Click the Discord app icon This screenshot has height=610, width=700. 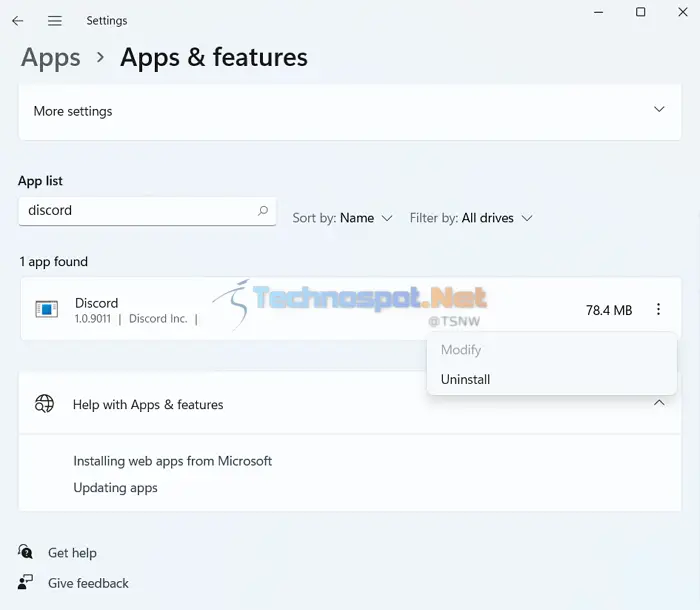point(46,309)
